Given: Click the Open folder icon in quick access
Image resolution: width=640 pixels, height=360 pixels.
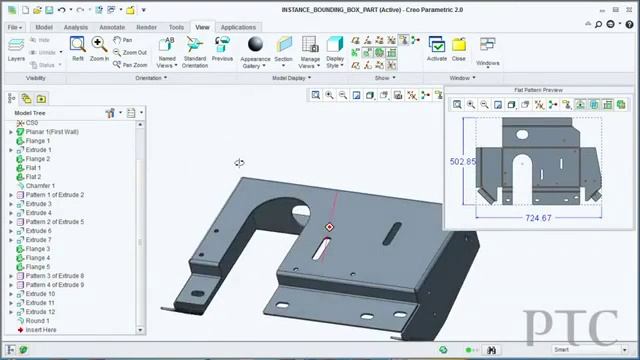Looking at the screenshot, I should click(x=37, y=10).
